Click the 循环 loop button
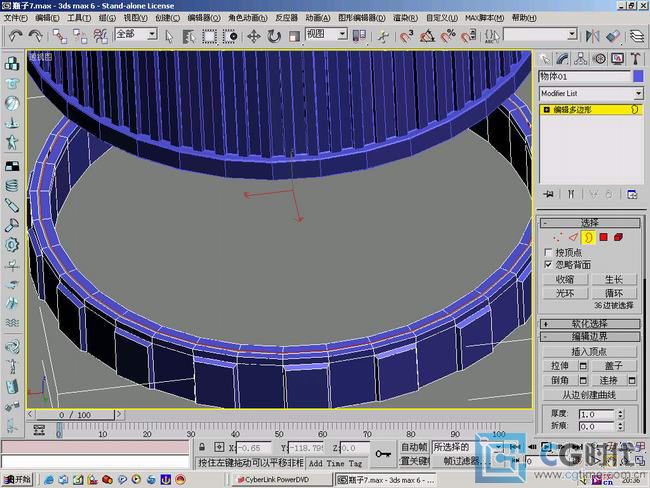The width and height of the screenshot is (650, 488). [x=614, y=293]
